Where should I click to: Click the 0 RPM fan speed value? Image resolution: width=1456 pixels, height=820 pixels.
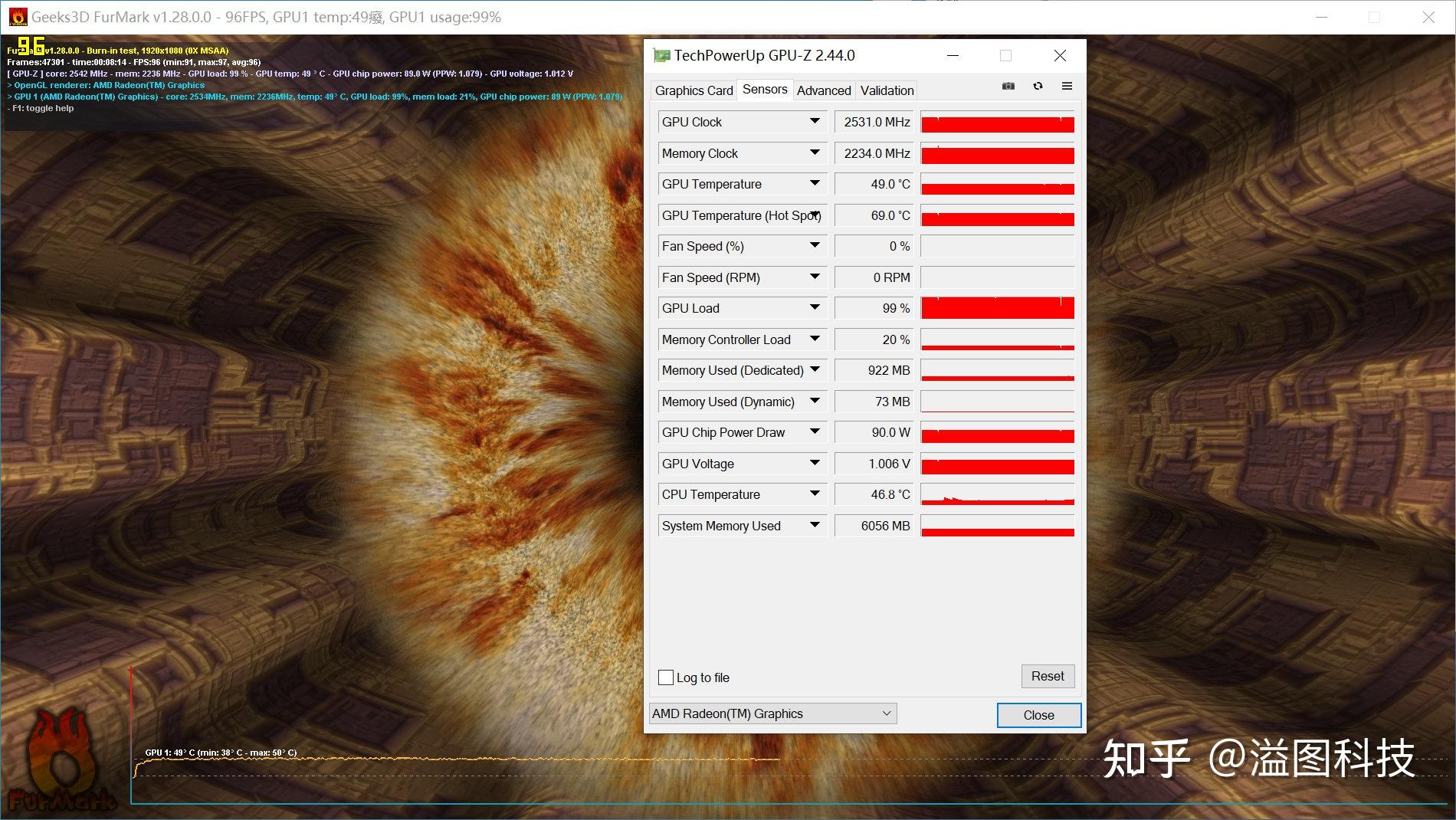[874, 277]
